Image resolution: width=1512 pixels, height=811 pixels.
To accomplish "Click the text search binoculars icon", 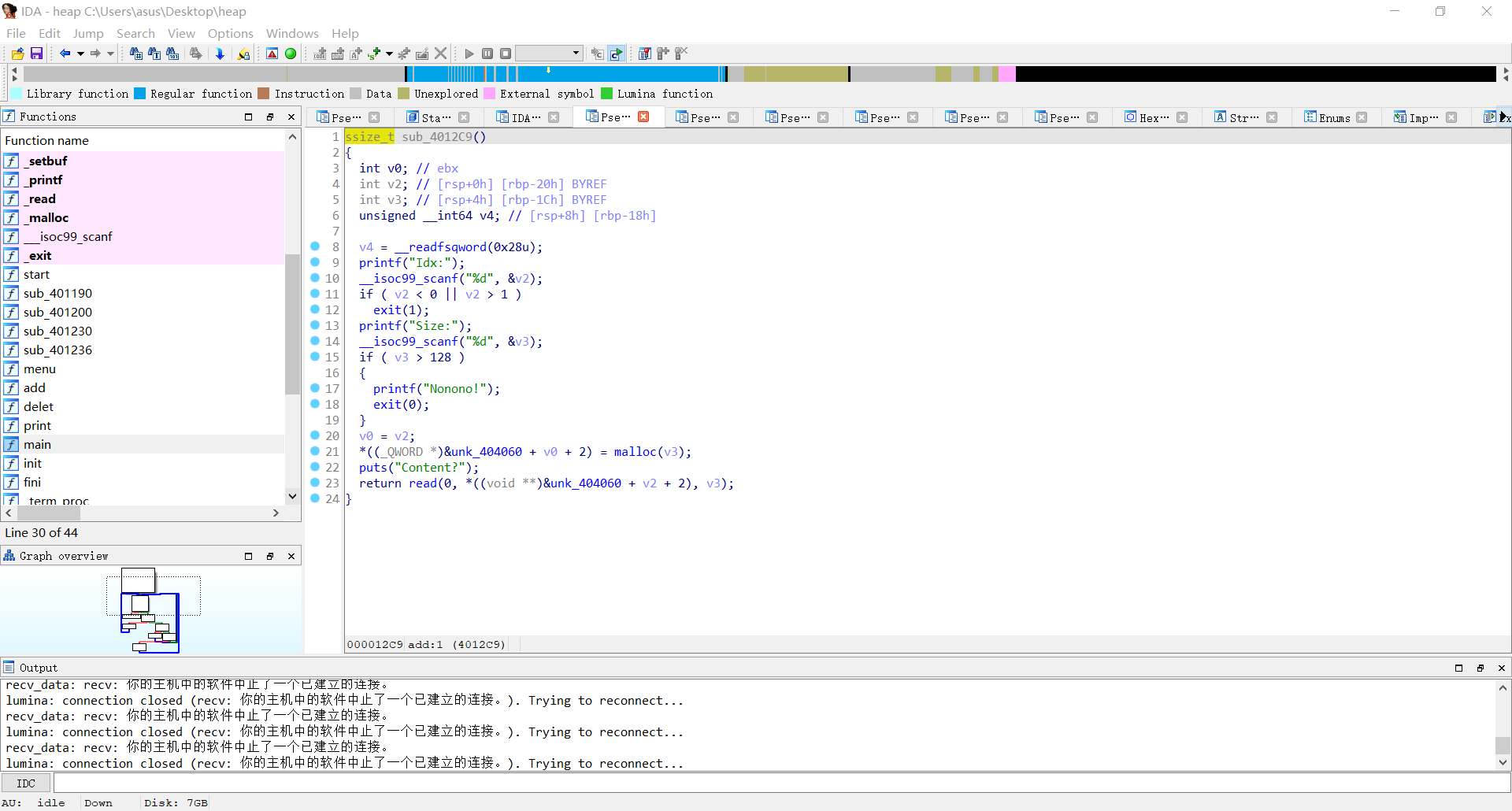I will (154, 54).
